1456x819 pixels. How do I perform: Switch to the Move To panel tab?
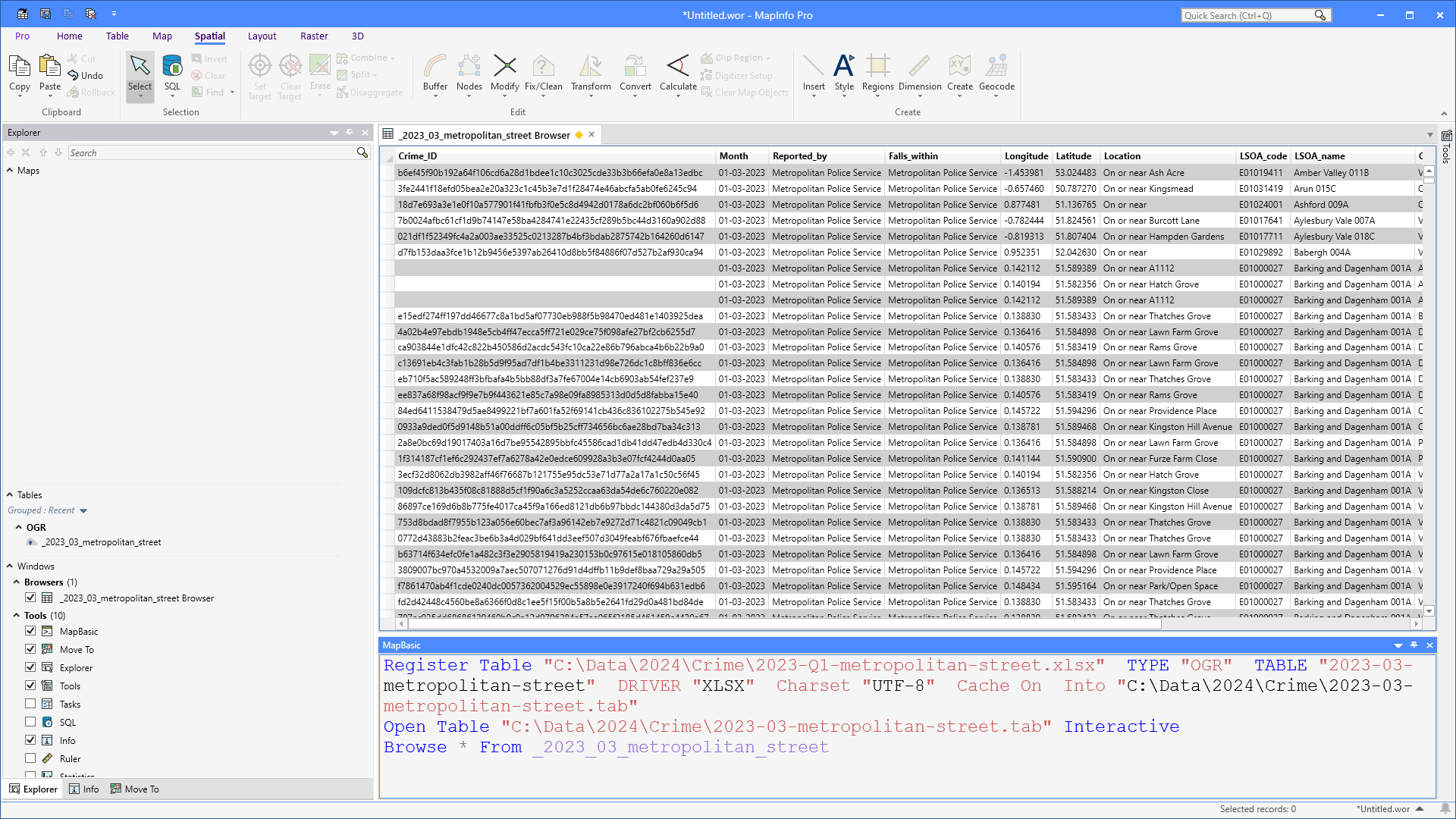[135, 789]
